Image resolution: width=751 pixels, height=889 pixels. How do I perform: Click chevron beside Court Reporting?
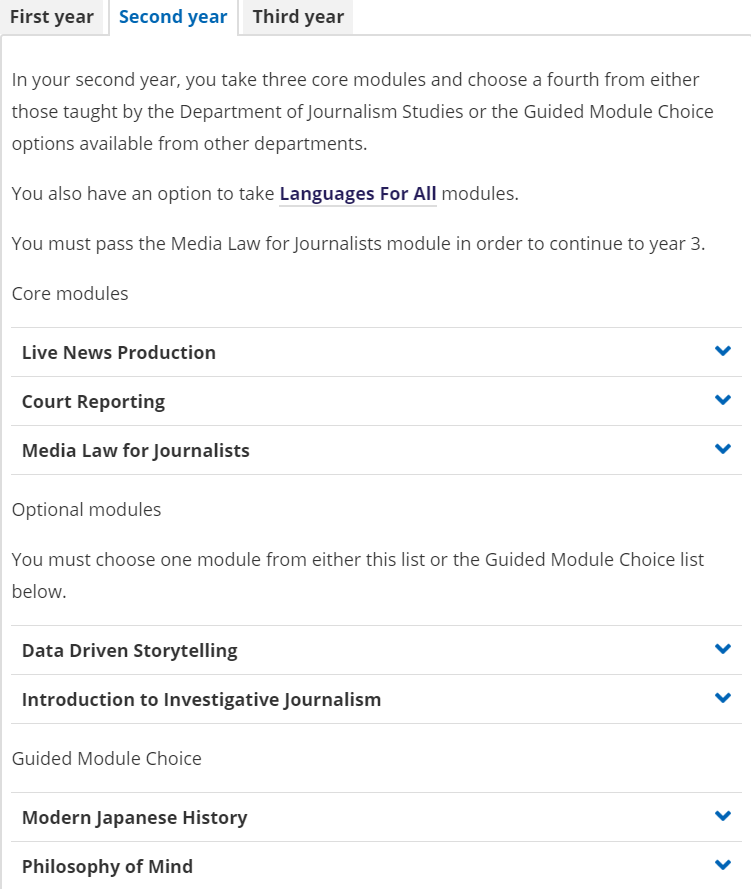point(723,400)
